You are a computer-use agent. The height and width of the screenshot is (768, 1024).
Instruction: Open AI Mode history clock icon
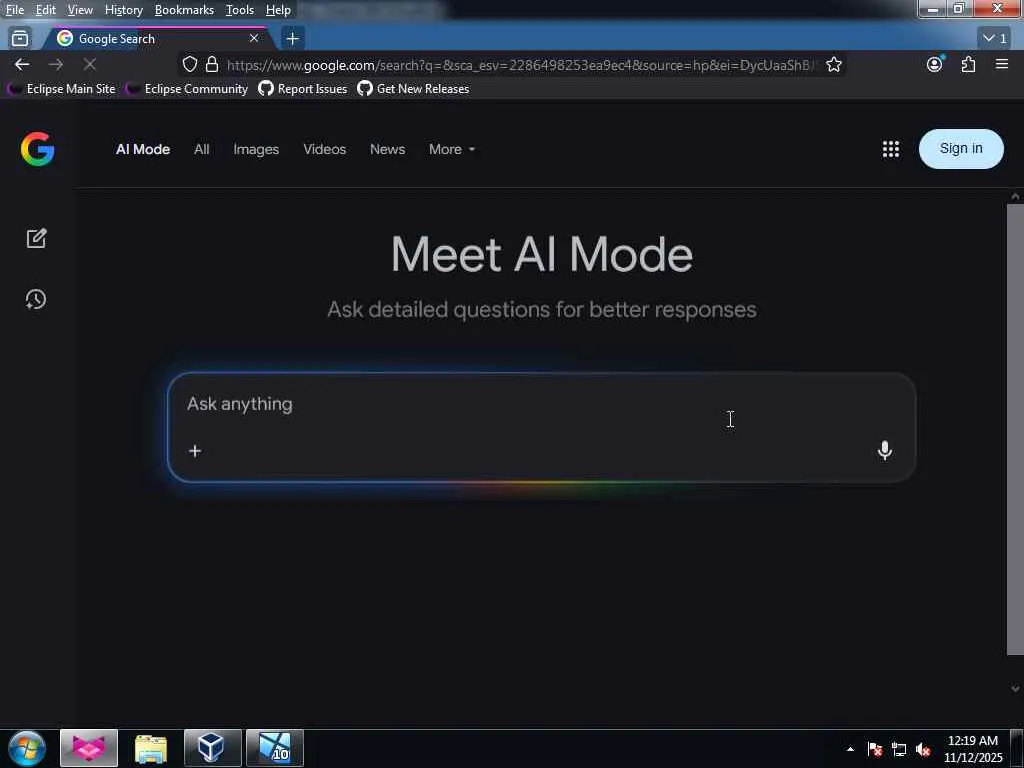coord(36,299)
